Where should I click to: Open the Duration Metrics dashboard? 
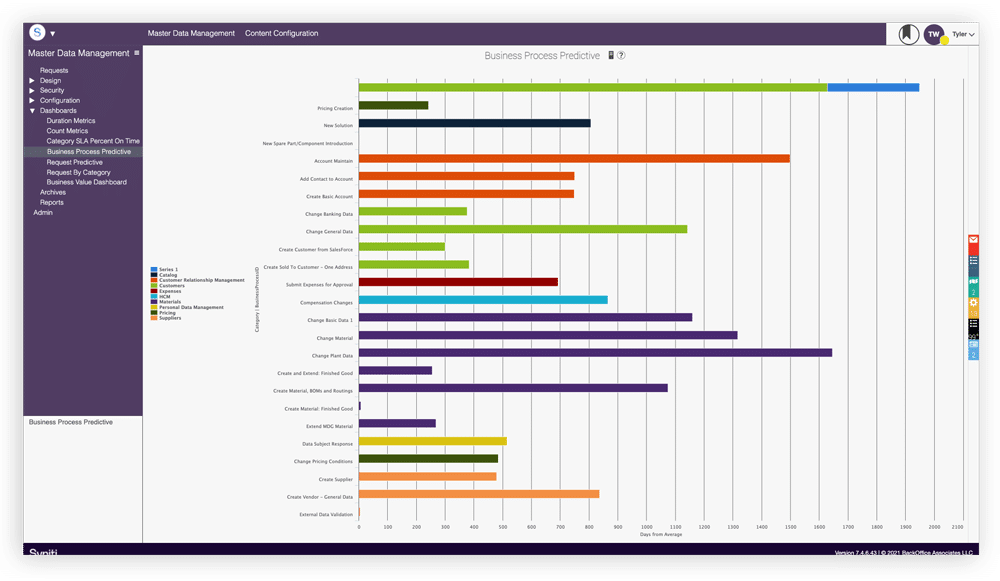71,121
